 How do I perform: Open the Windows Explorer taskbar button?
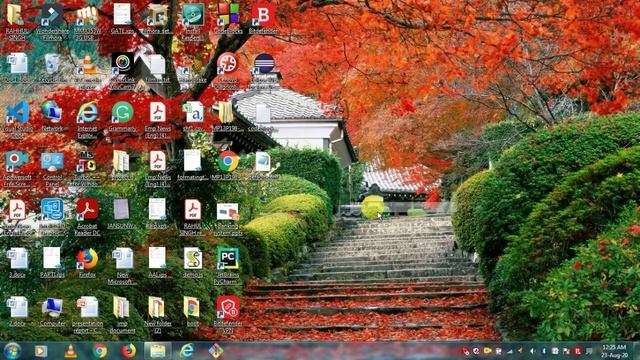[x=158, y=351]
